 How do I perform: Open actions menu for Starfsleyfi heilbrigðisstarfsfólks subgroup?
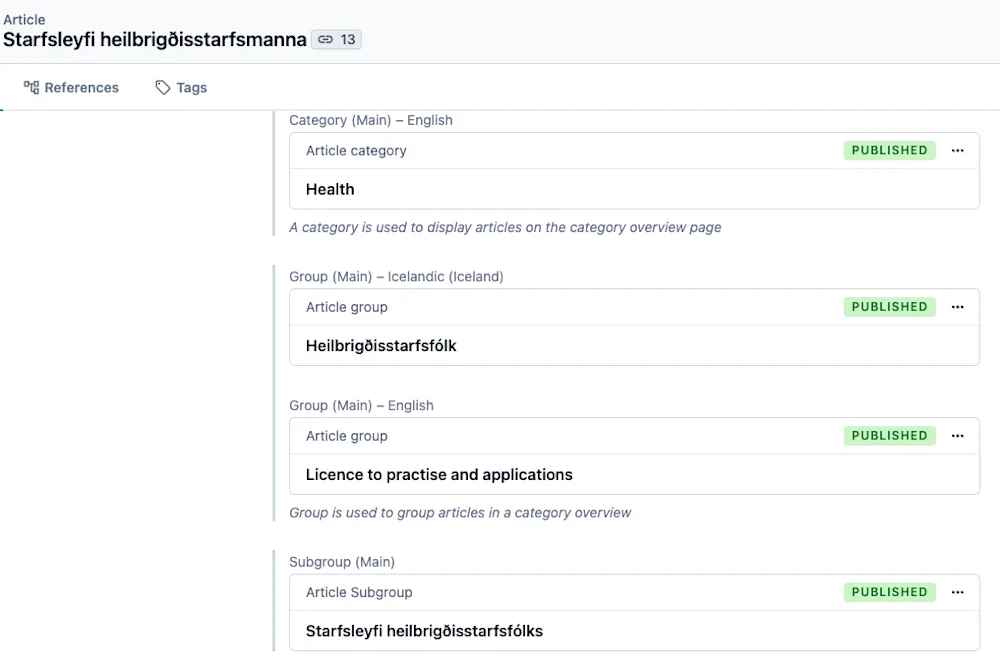(957, 592)
